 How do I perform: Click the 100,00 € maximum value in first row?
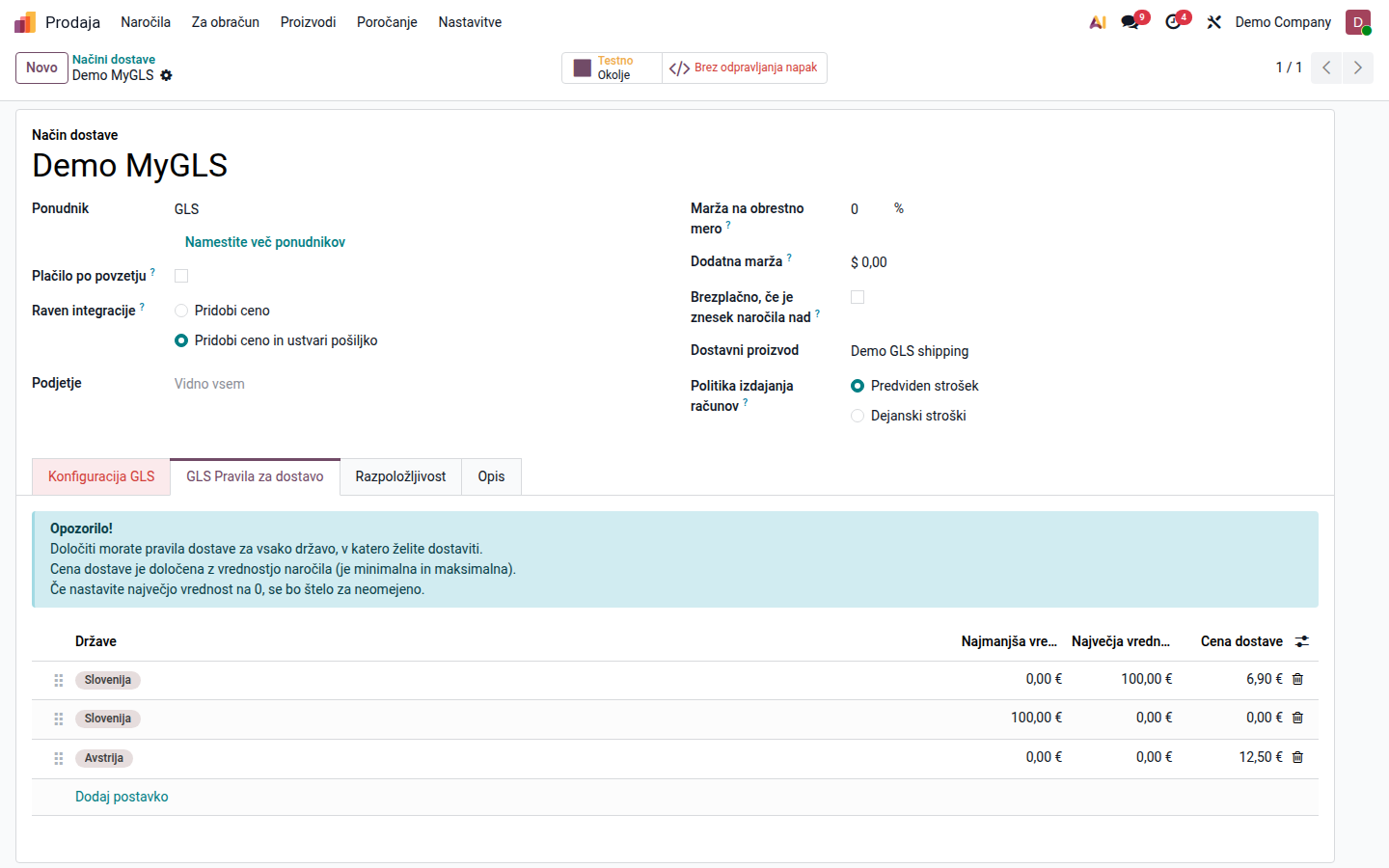coord(1147,679)
